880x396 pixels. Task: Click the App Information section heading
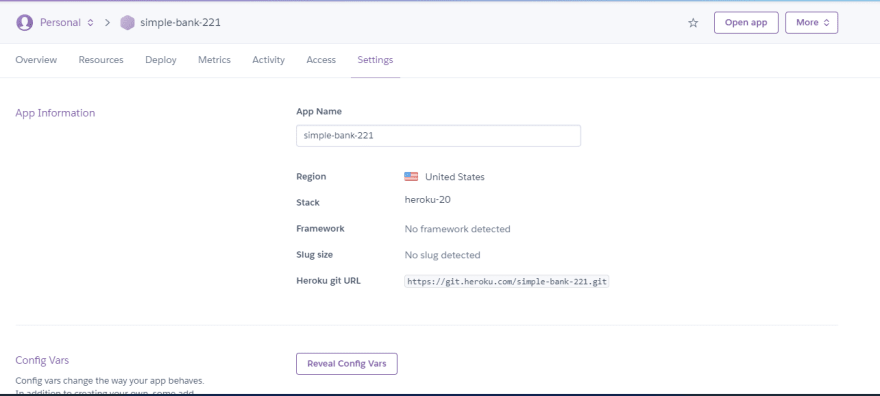click(x=55, y=113)
